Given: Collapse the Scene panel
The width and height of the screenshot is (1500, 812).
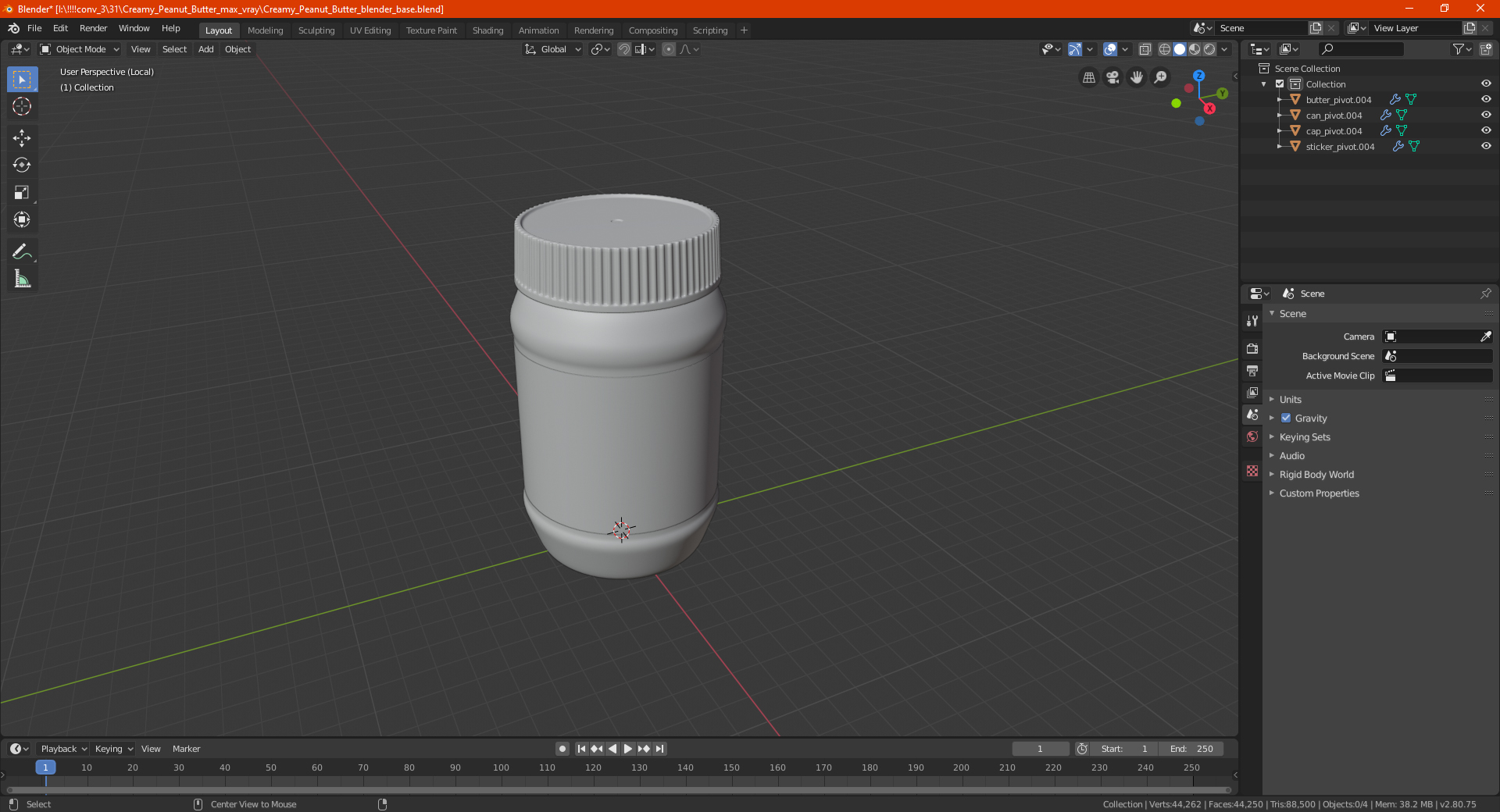Looking at the screenshot, I should pos(1292,313).
